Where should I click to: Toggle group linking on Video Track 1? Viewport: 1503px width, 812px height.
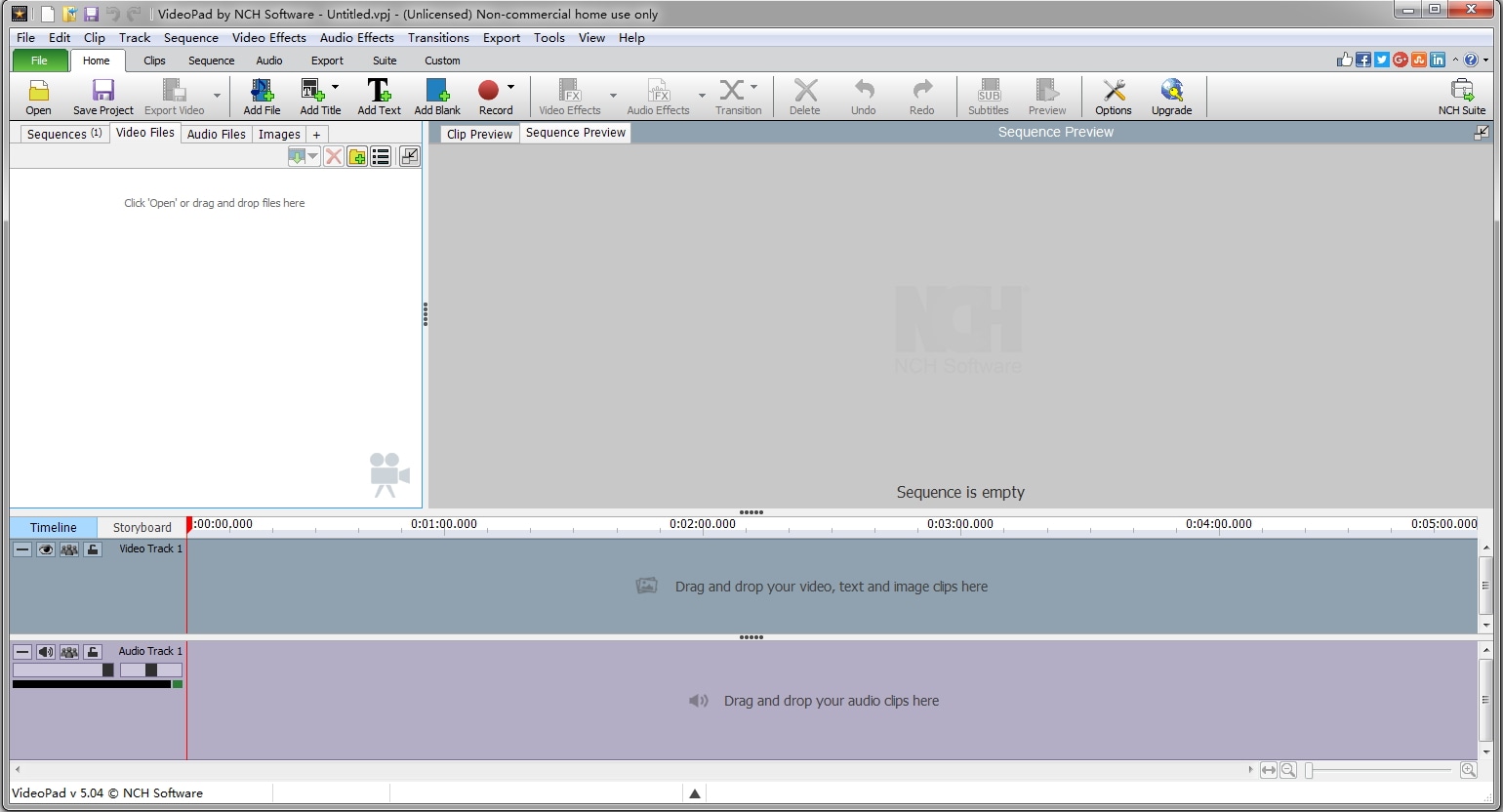point(69,549)
